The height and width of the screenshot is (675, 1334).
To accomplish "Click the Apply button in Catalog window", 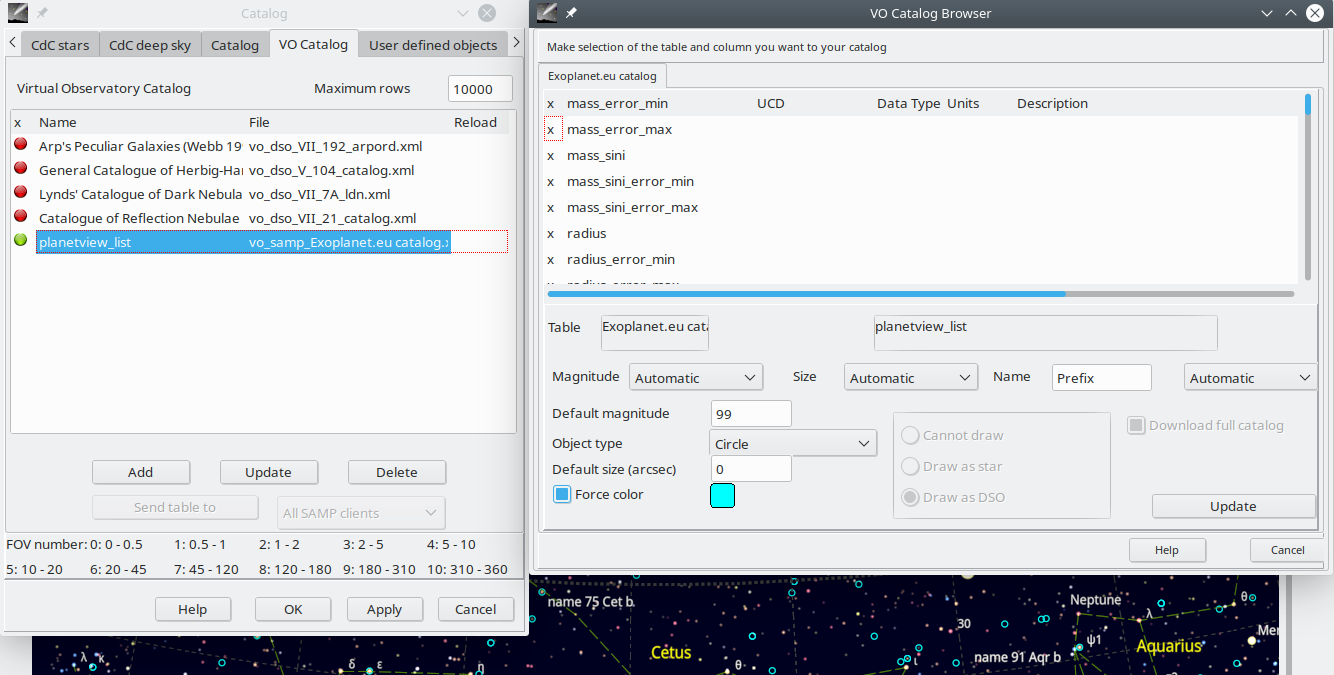I will coord(385,609).
